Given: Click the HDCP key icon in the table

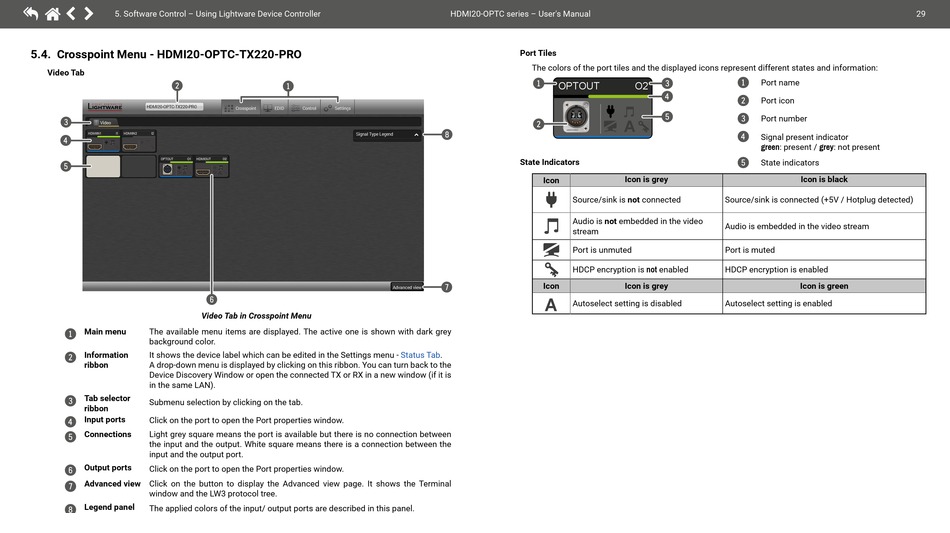Looking at the screenshot, I should click(551, 270).
